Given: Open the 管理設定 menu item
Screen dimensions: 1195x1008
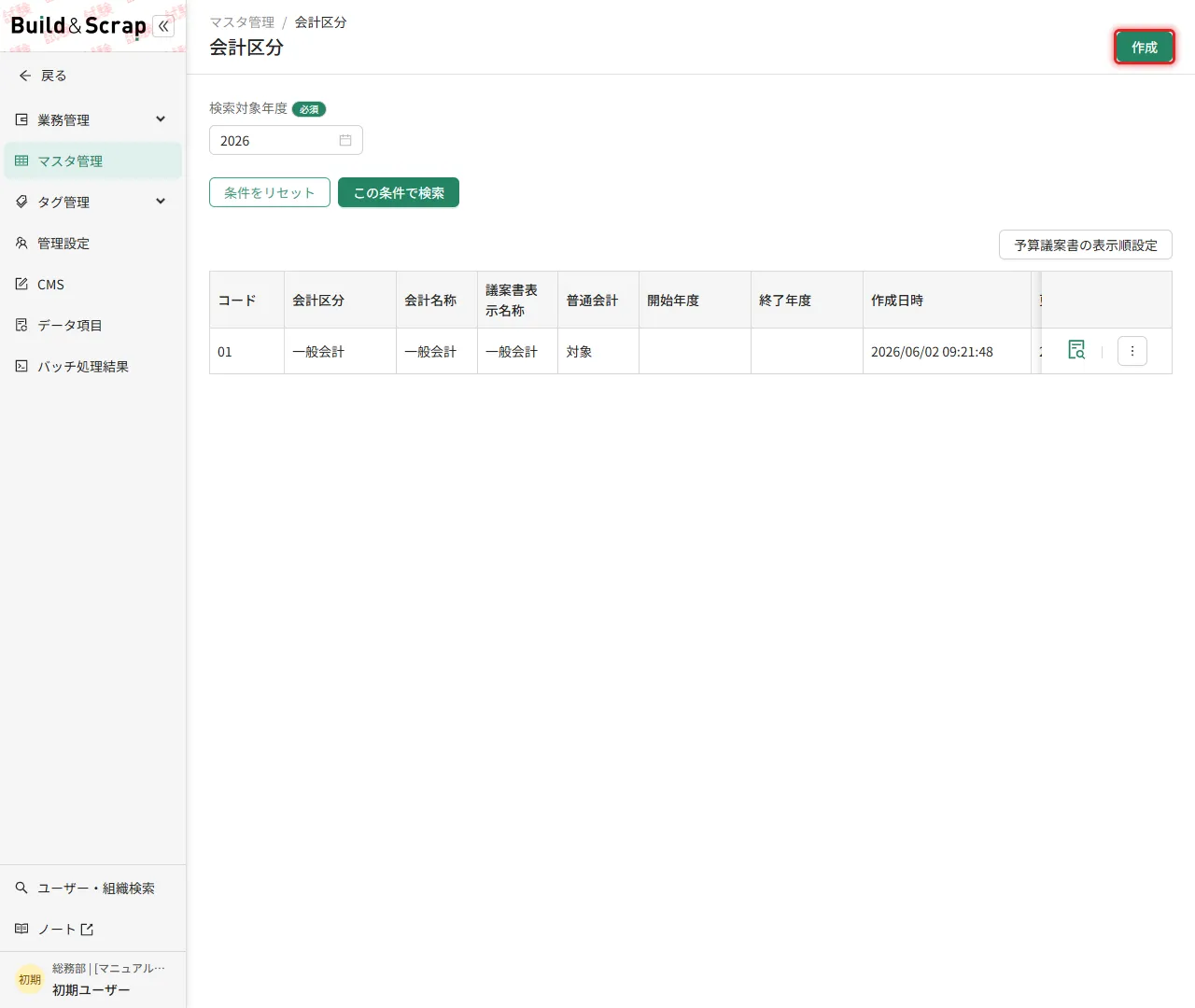Looking at the screenshot, I should click(93, 243).
